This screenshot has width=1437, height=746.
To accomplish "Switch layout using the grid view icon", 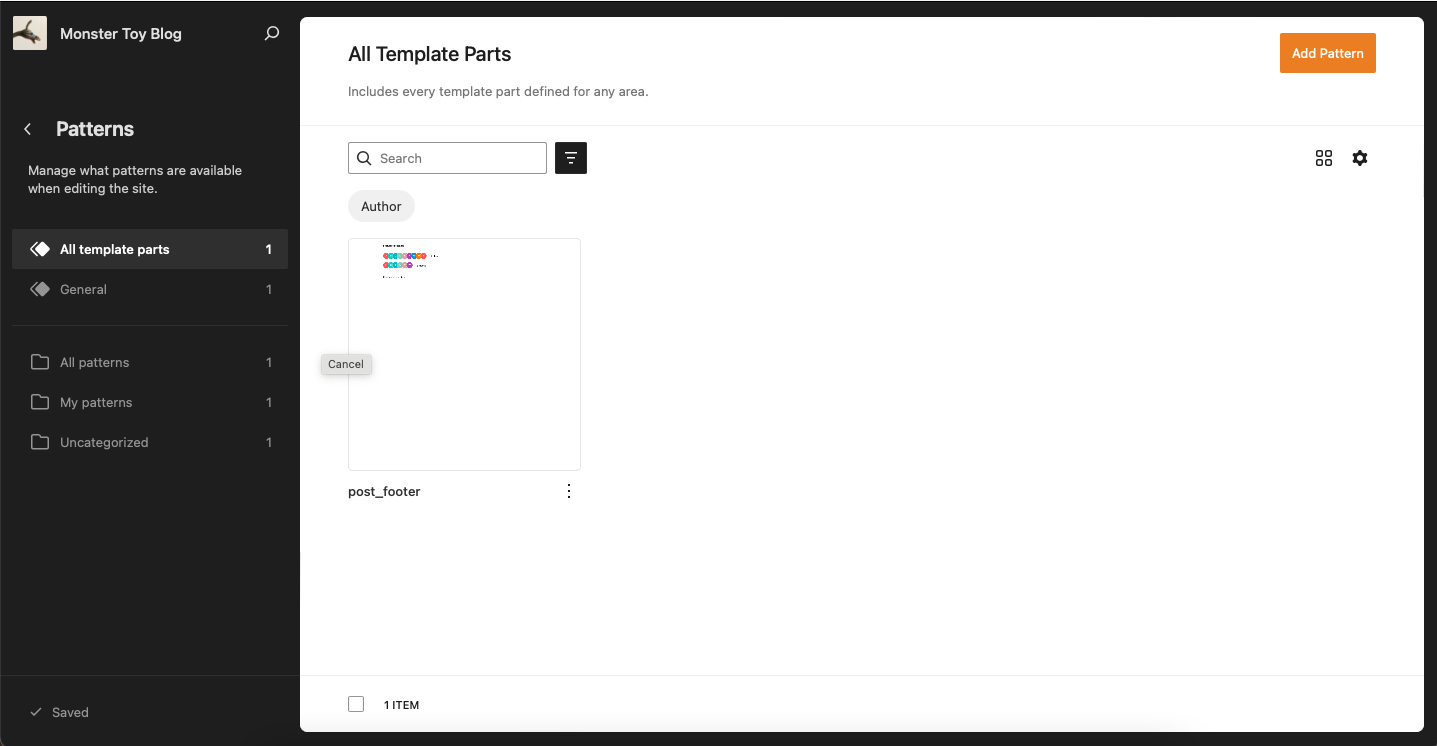I will tap(1324, 158).
